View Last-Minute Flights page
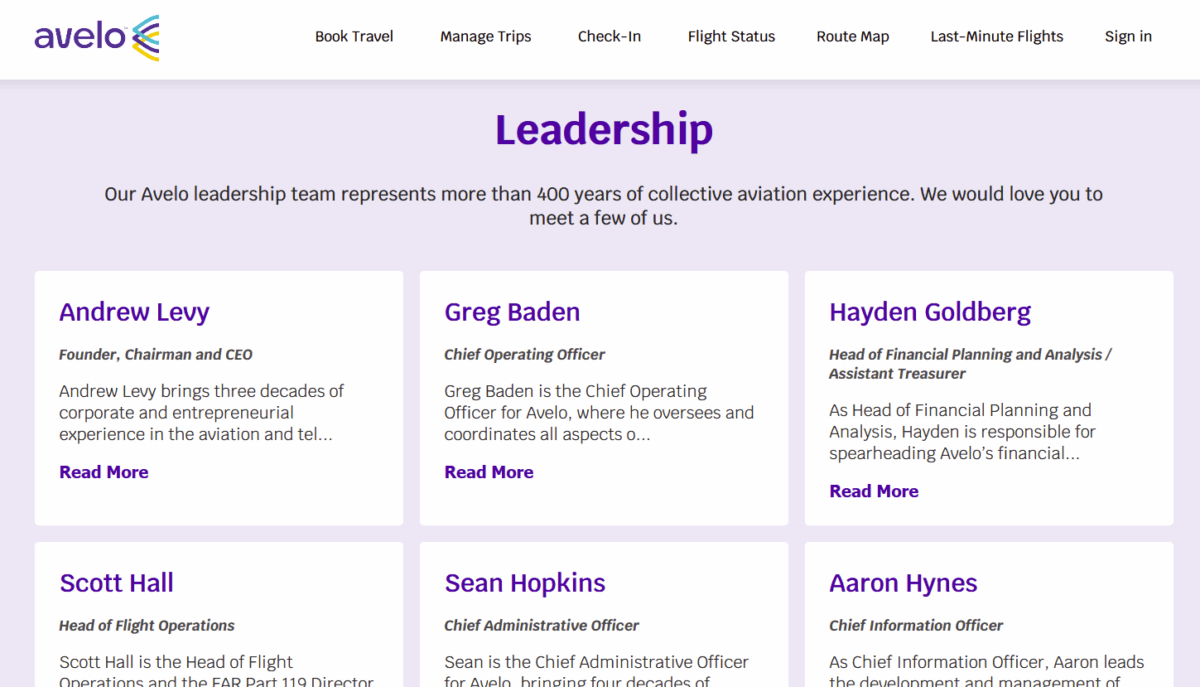 (x=996, y=37)
